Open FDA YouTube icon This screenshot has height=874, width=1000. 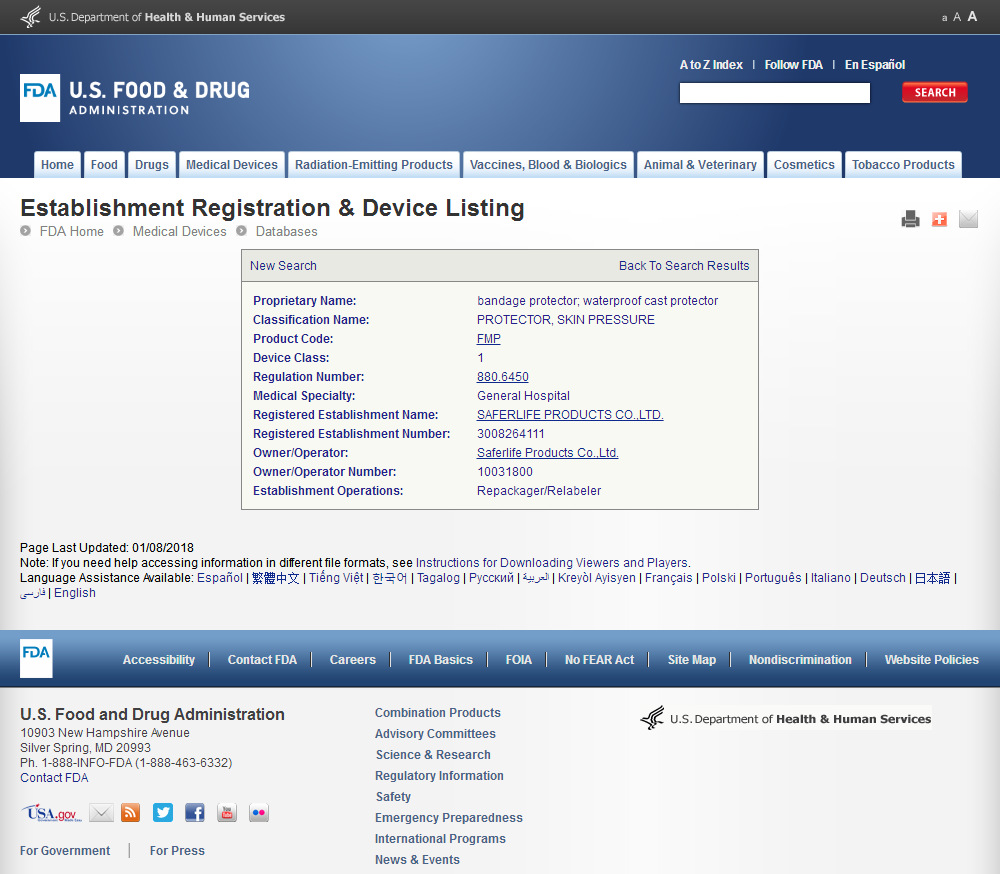(227, 813)
